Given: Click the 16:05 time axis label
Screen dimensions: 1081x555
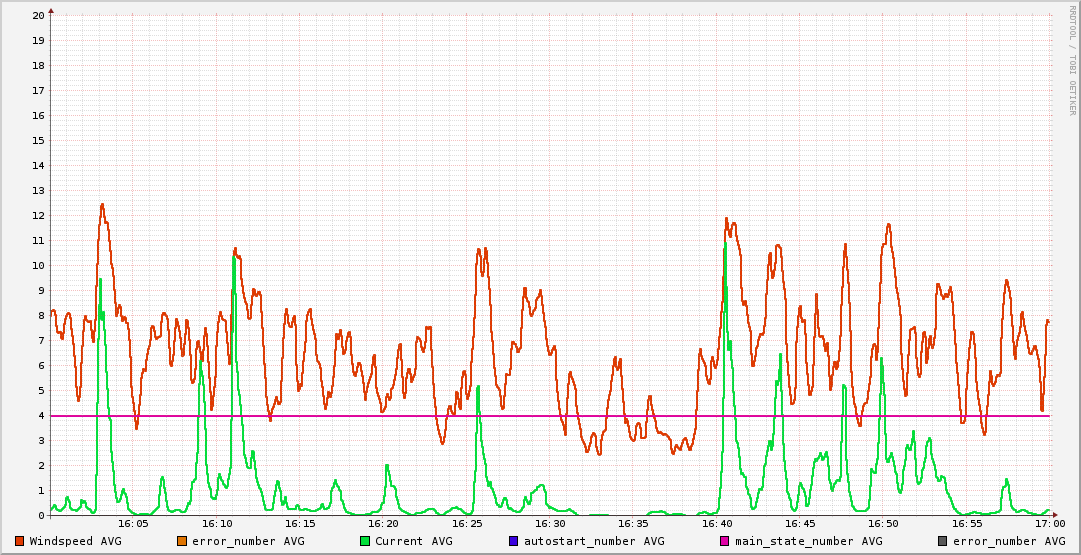Looking at the screenshot, I should pos(134,523).
